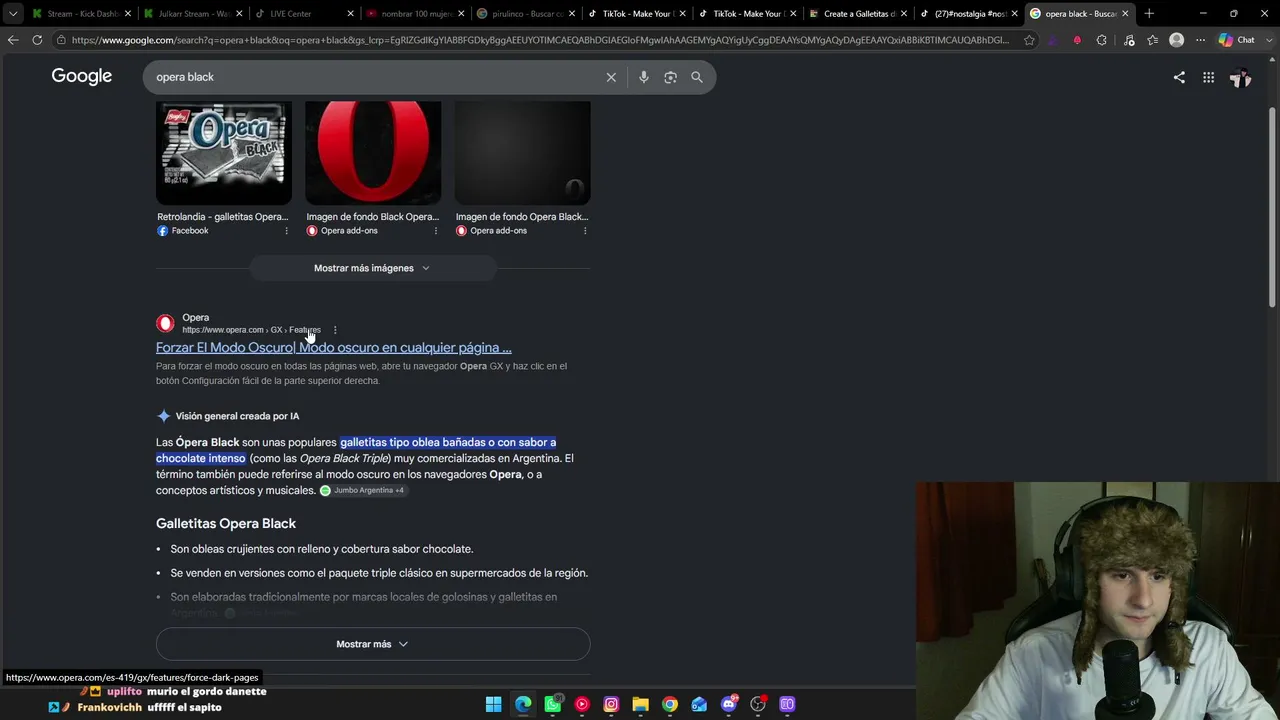
Task: Share this search results page
Action: pos(1179,77)
